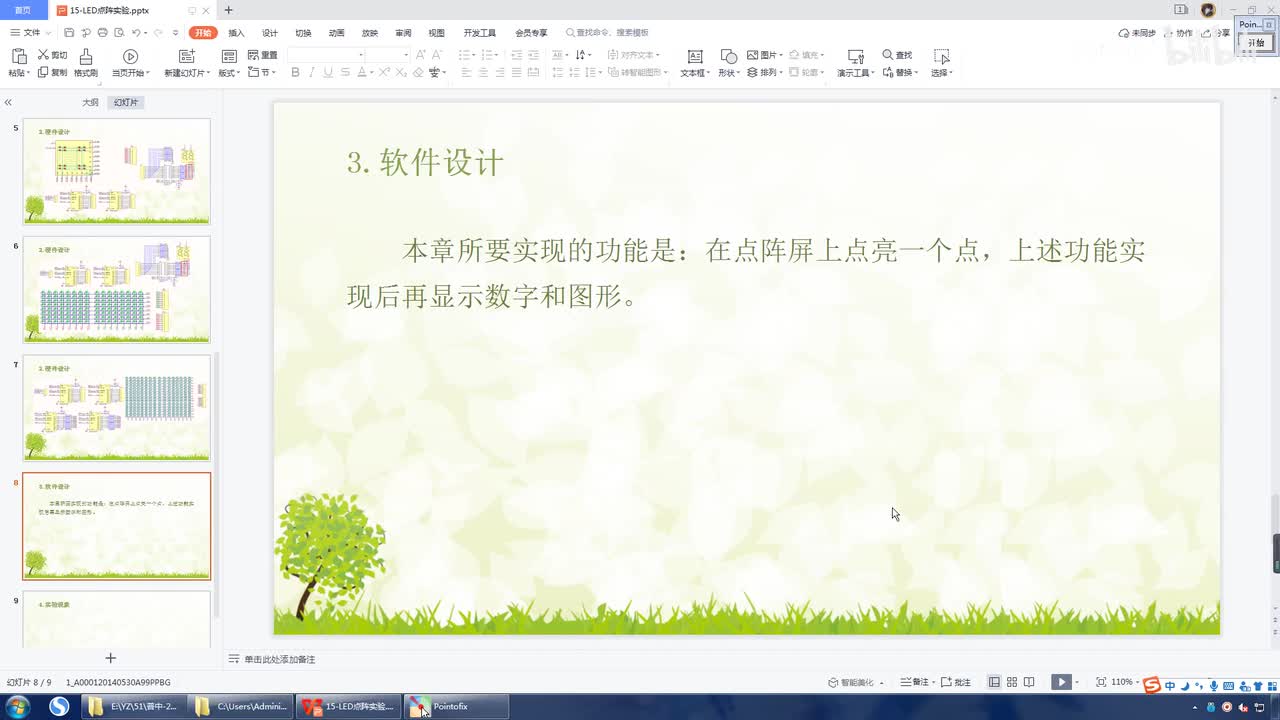Click the 查找 find magnifier
The image size is (1280, 720).
pyautogui.click(x=888, y=55)
